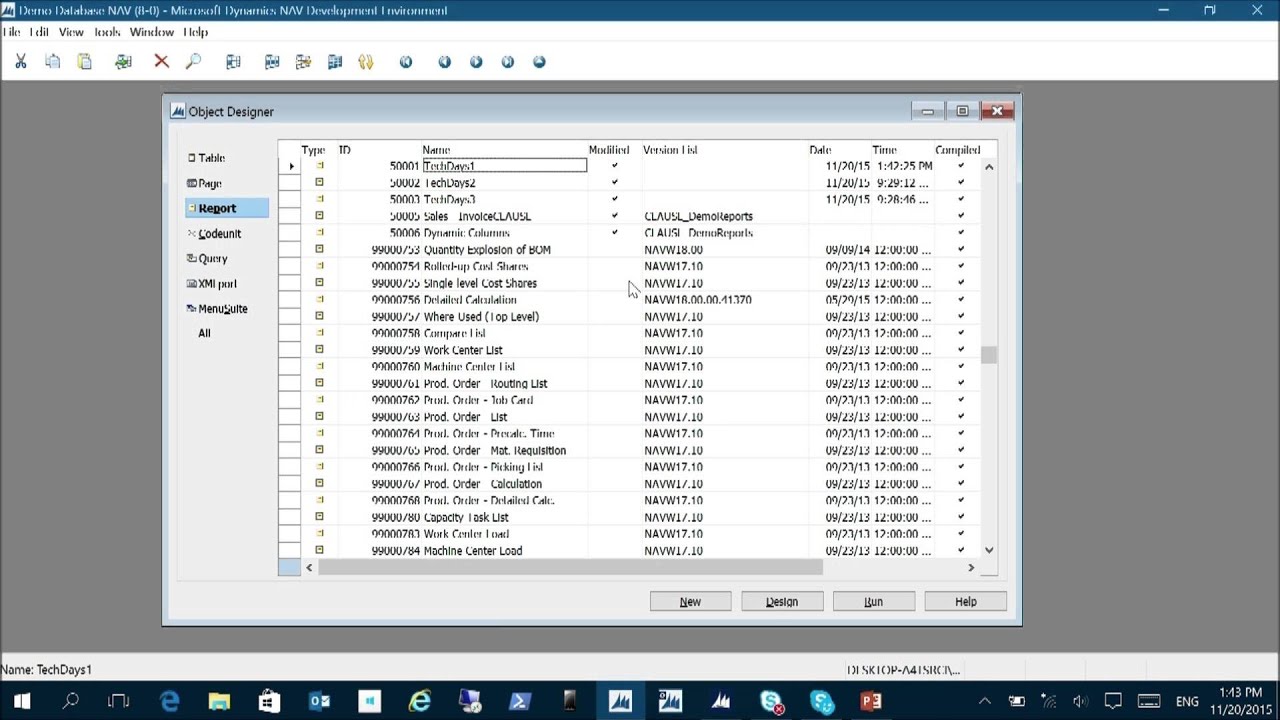The height and width of the screenshot is (720, 1280).
Task: Click Compiled checkmark for Quantity Explosion of BOM
Action: [961, 250]
